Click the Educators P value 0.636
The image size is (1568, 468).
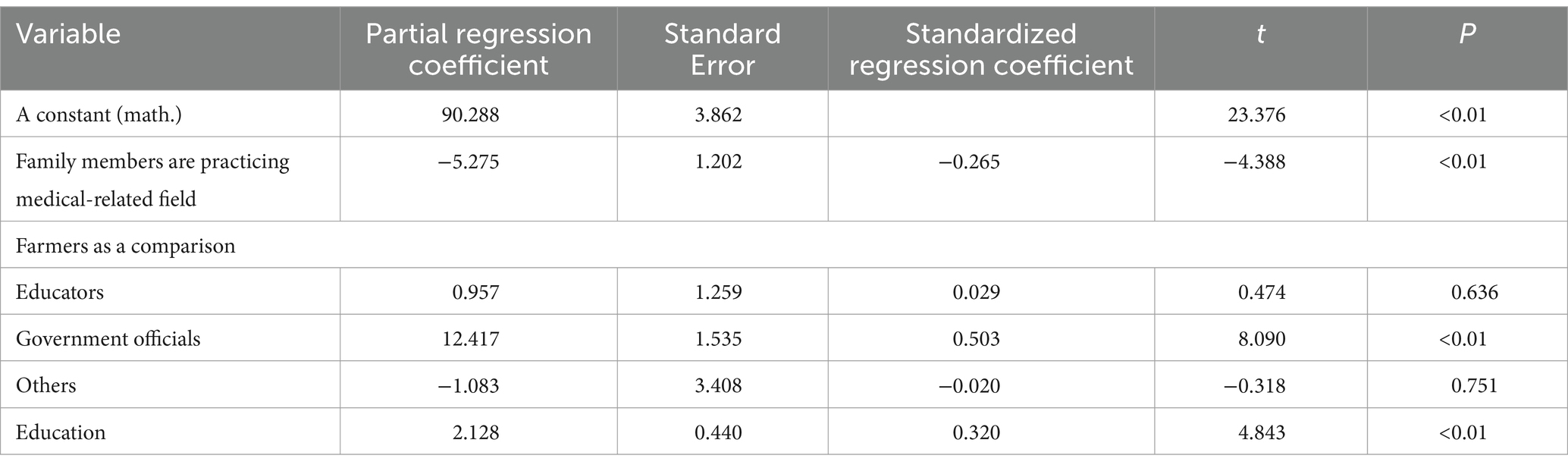coord(1474,292)
